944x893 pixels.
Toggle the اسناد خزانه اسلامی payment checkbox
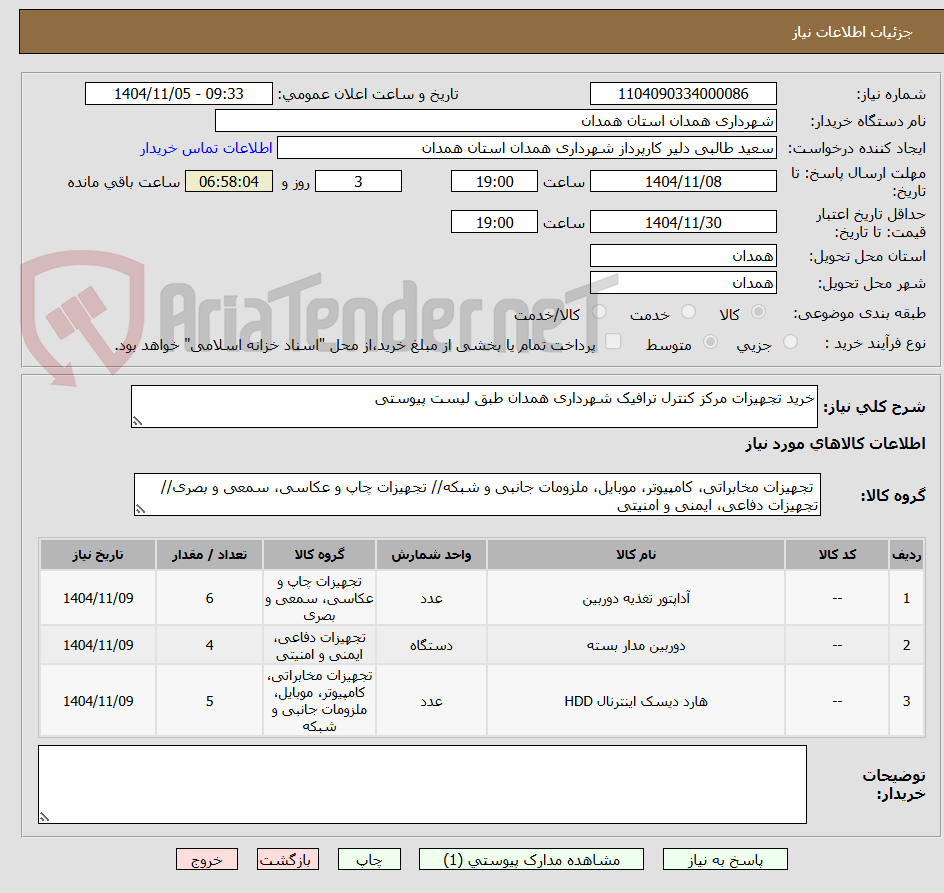pos(613,341)
